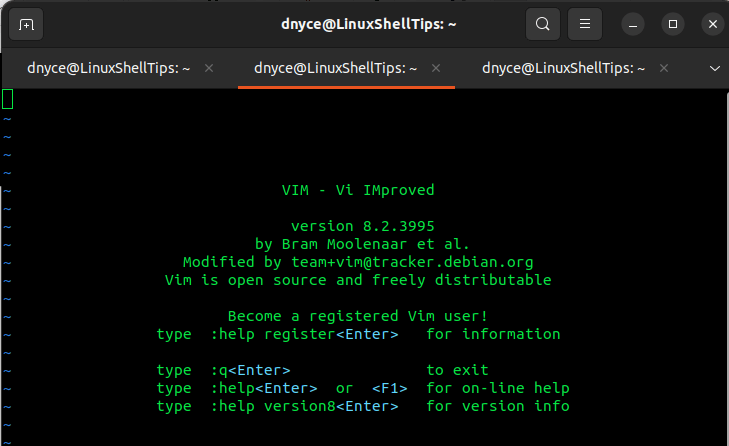Click 'Become a registered Vim user!' text

358,316
